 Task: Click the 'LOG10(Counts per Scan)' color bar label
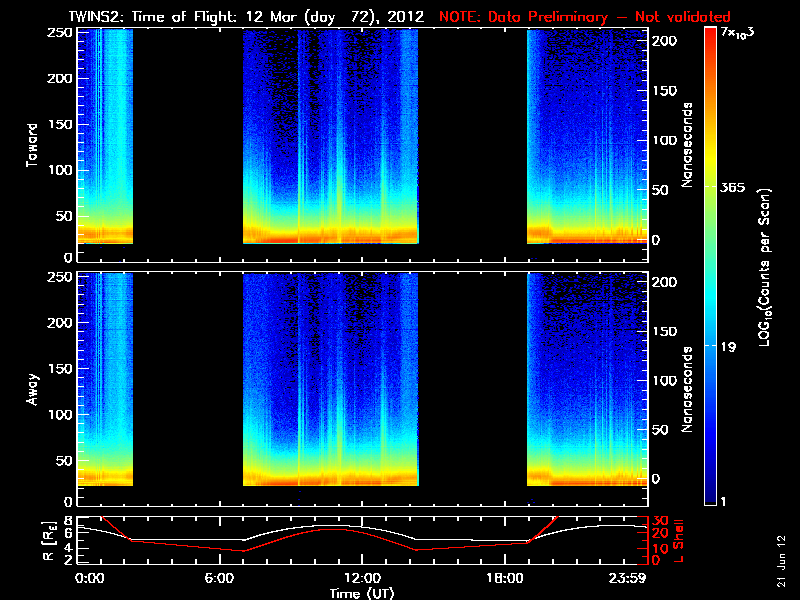763,268
